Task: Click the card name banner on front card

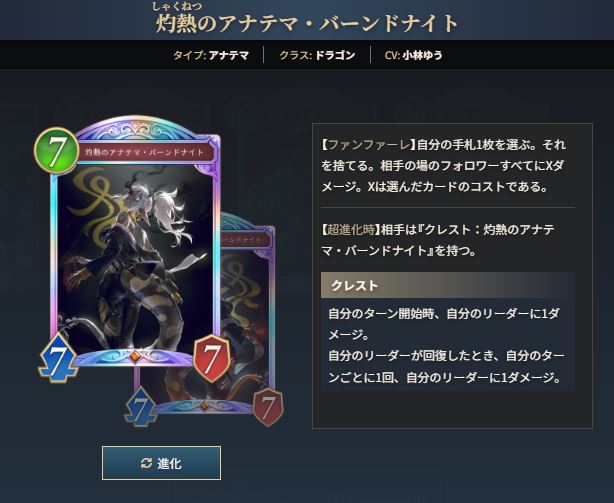Action: 144,152
